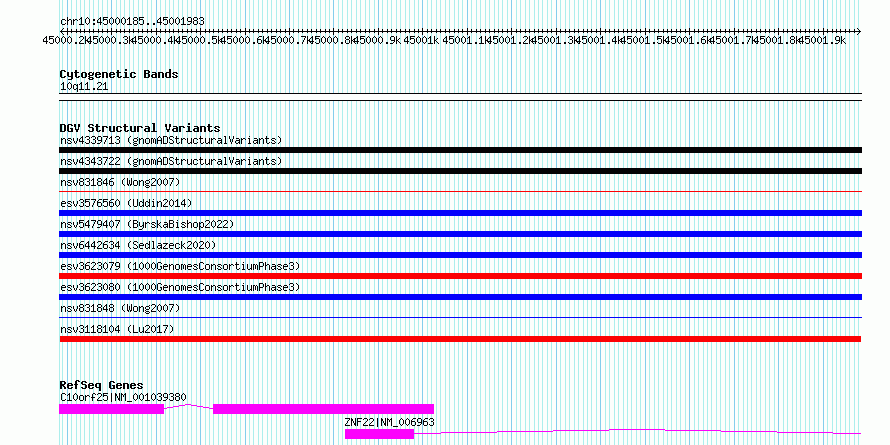The width and height of the screenshot is (890, 445).
Task: Click the magenta ZNF22 exon block
Action: (x=379, y=434)
